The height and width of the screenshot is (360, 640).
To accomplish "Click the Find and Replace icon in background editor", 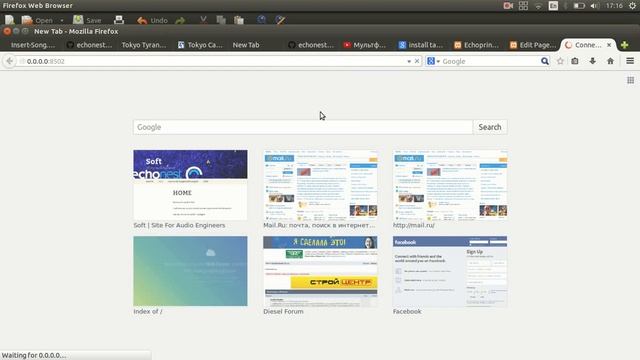I will tap(280, 20).
